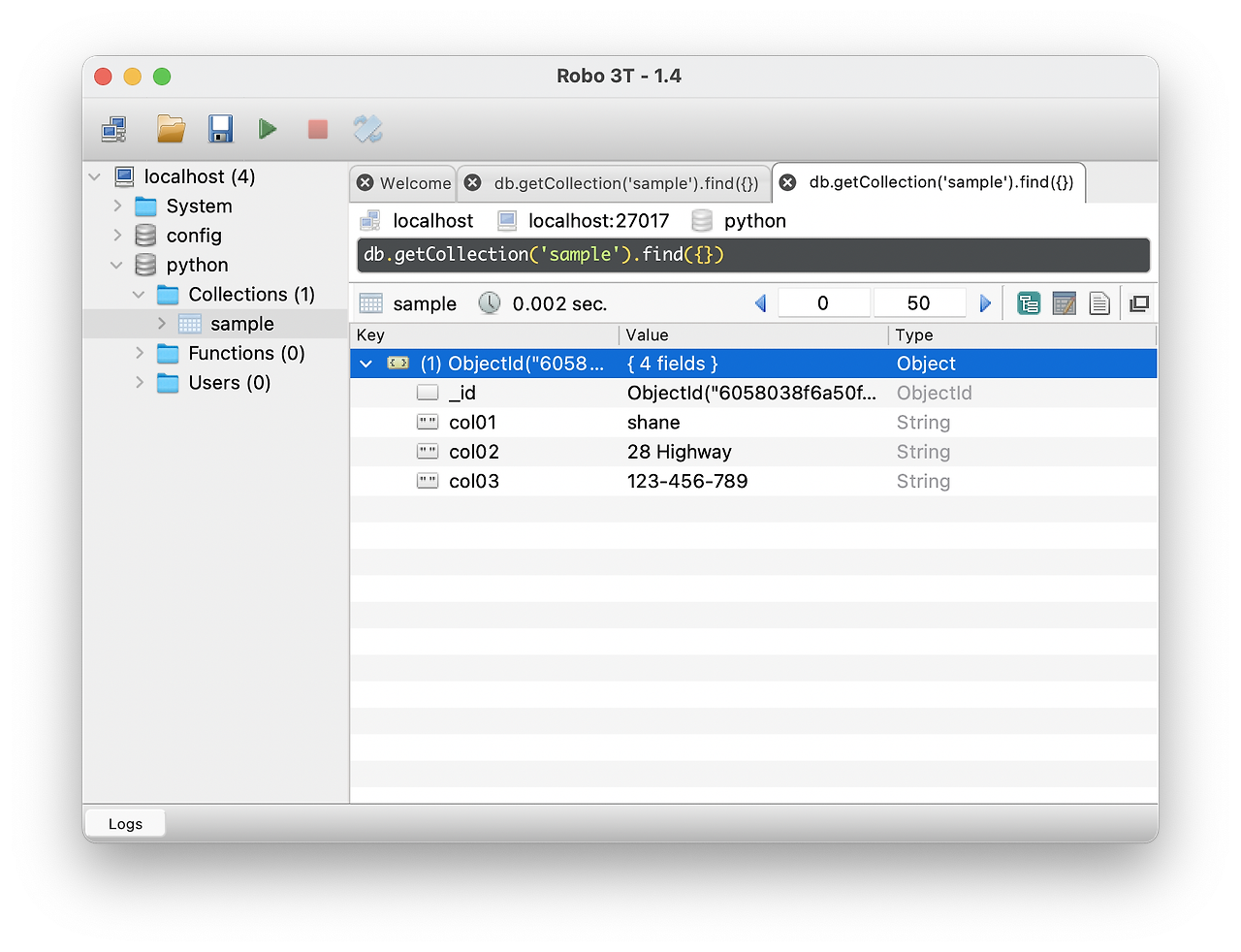This screenshot has height=952, width=1241.
Task: Click the Value column header
Action: 753,335
